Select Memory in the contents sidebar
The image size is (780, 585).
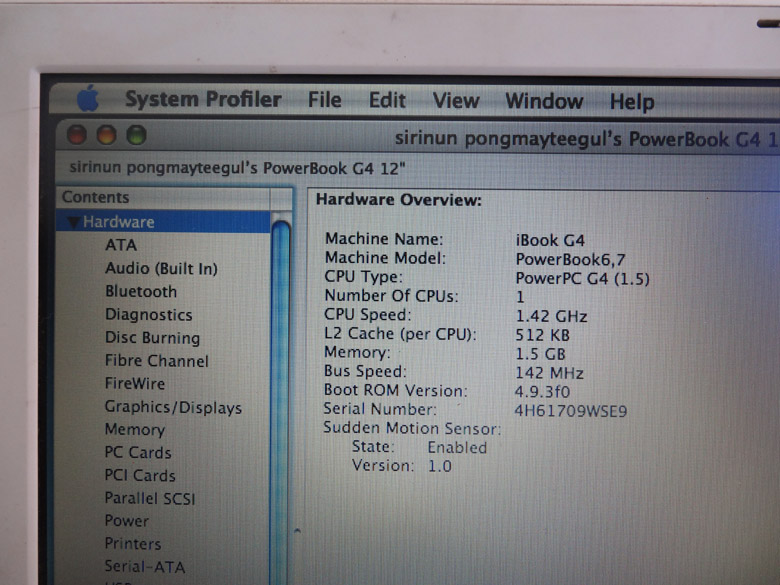pos(135,430)
